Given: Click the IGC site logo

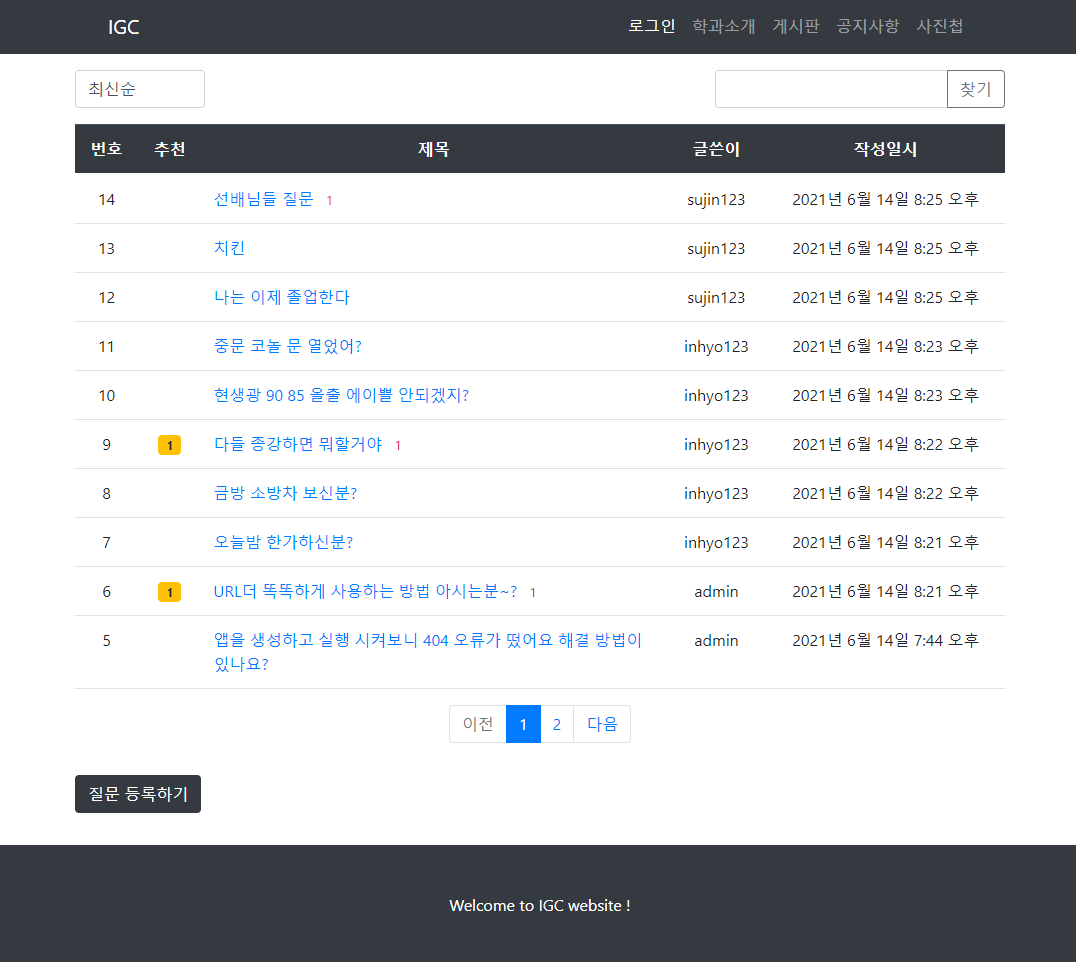Looking at the screenshot, I should tap(122, 26).
